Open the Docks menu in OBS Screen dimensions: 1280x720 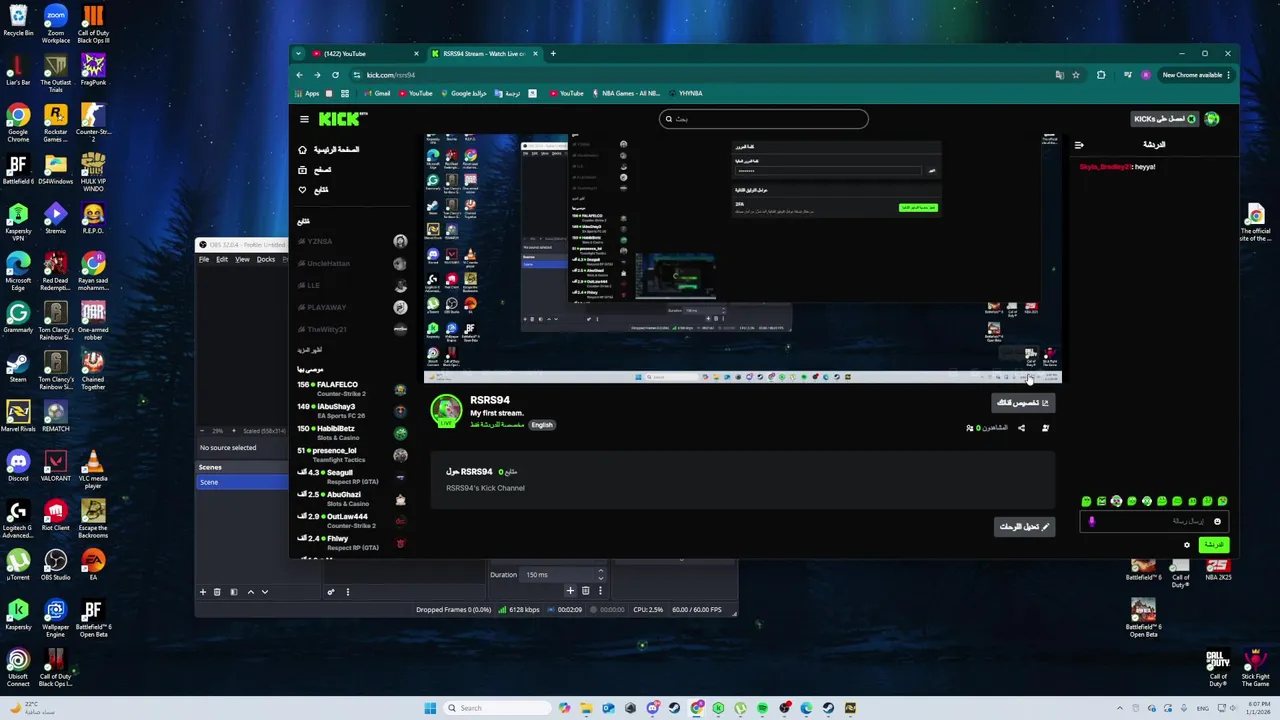(x=266, y=259)
